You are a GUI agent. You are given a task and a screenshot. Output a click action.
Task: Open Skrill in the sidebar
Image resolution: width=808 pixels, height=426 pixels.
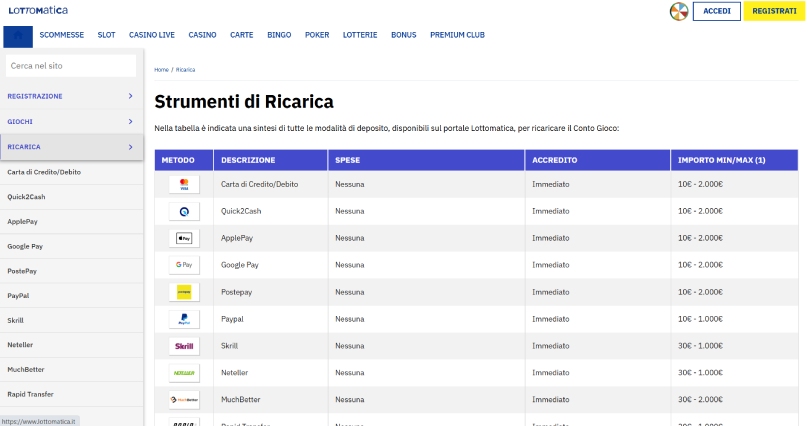coord(72,320)
